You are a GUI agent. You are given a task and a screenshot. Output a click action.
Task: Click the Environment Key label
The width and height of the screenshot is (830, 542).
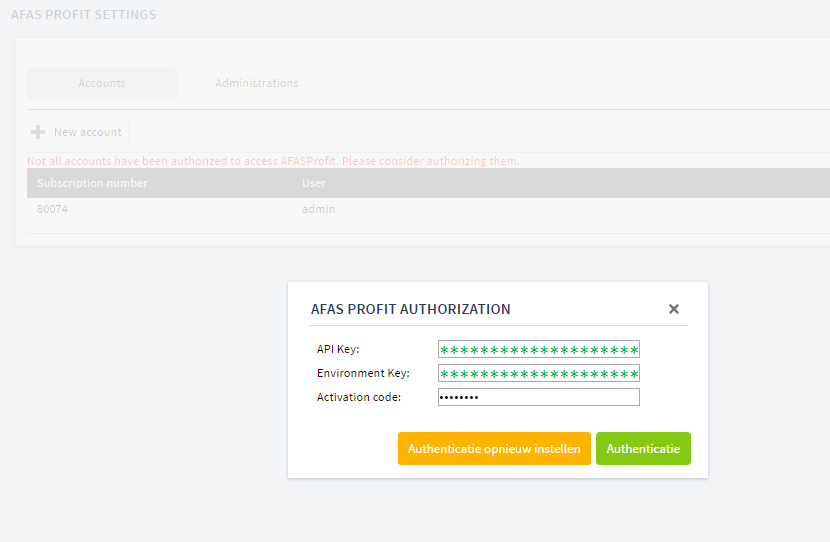click(x=364, y=373)
